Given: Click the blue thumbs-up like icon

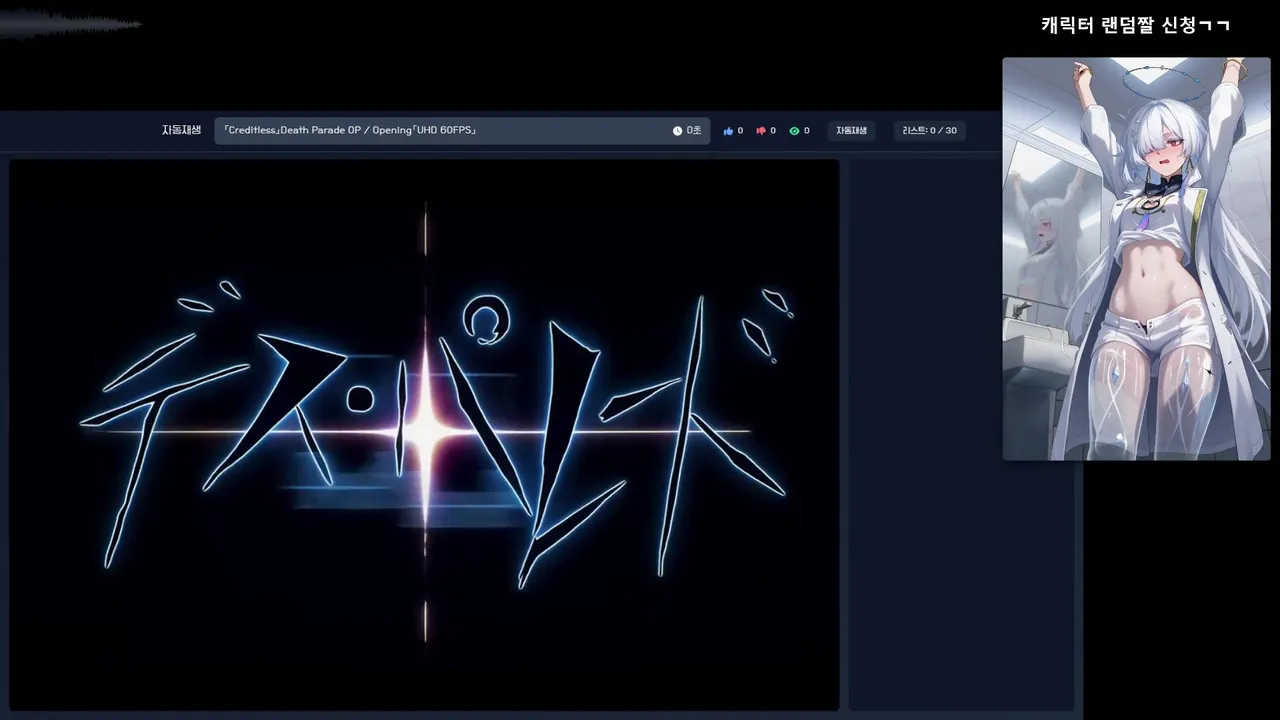Looking at the screenshot, I should pos(728,131).
